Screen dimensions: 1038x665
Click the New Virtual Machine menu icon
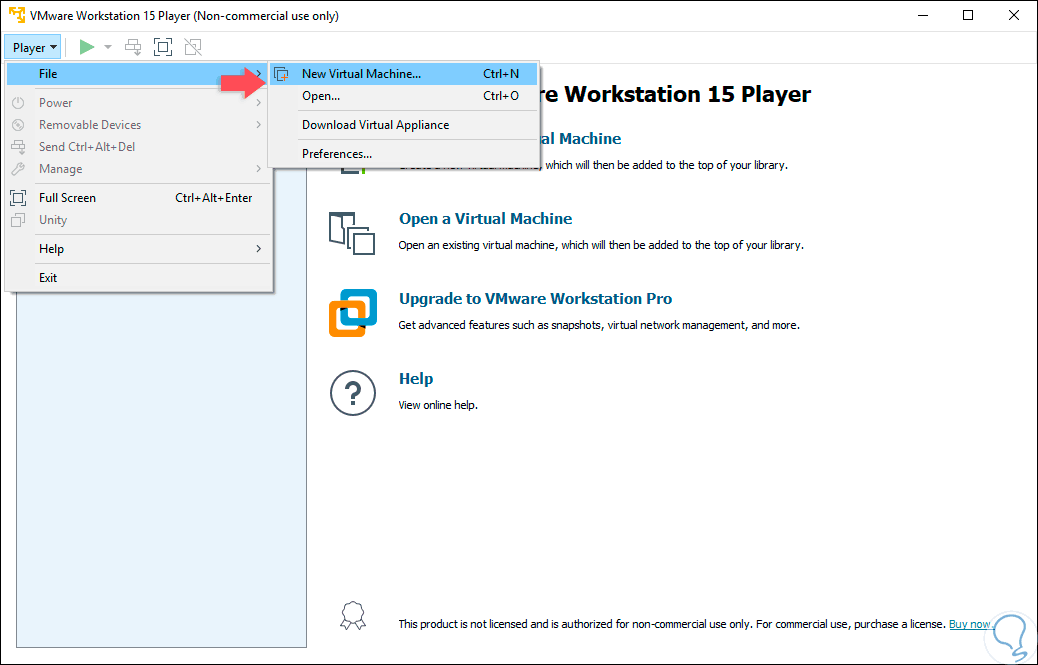(x=281, y=74)
